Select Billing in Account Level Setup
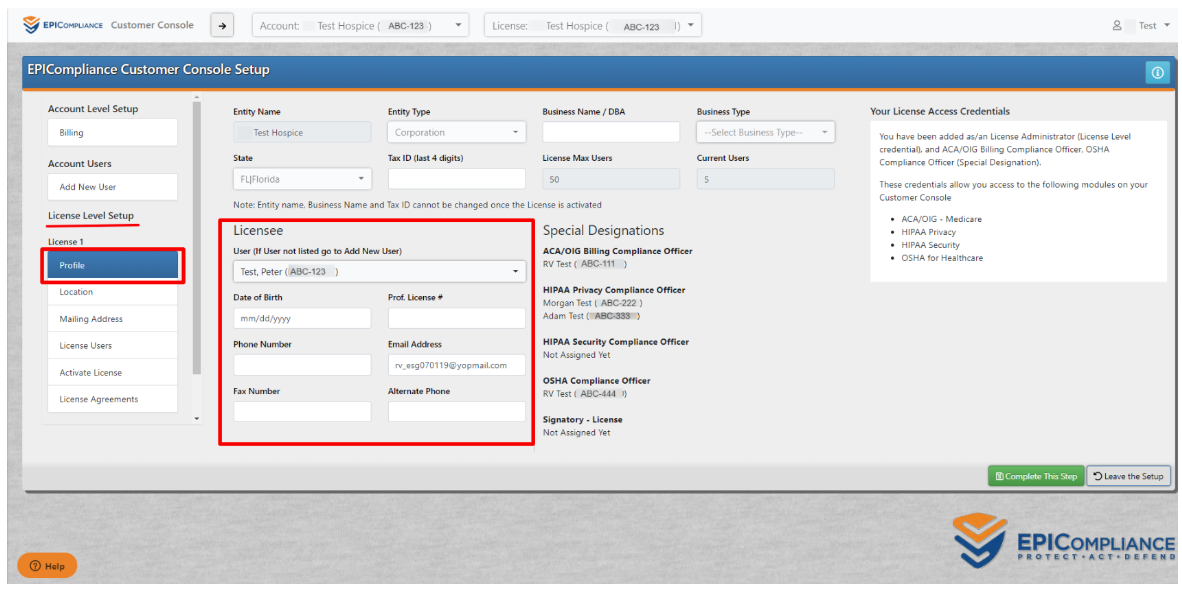The width and height of the screenshot is (1182, 592). [112, 133]
